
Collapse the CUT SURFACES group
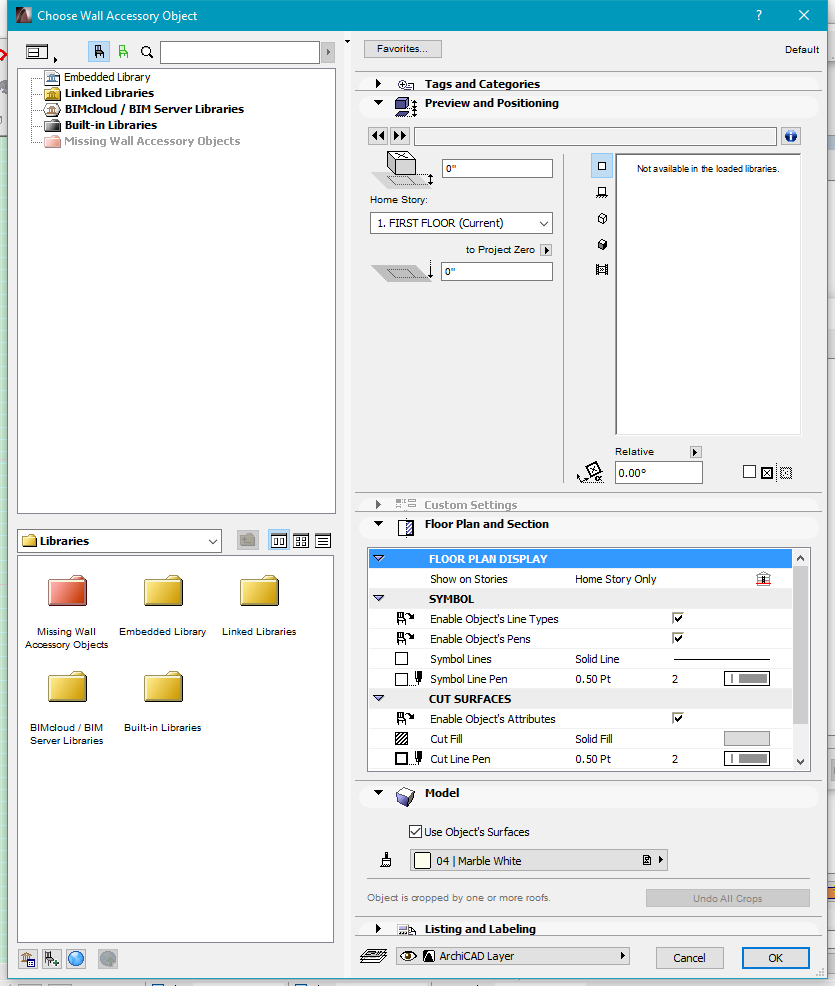coord(379,698)
